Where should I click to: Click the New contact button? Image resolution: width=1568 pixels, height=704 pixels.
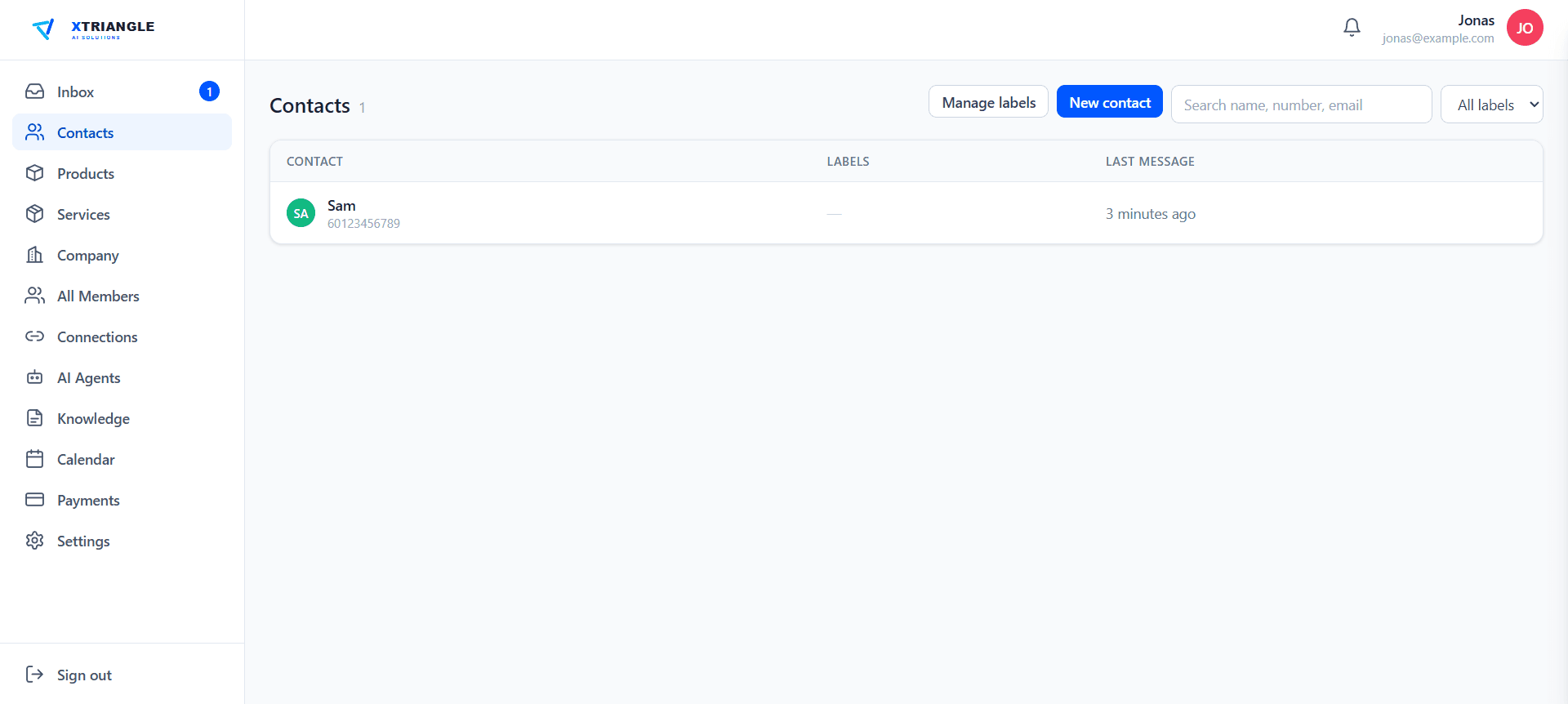[x=1110, y=102]
